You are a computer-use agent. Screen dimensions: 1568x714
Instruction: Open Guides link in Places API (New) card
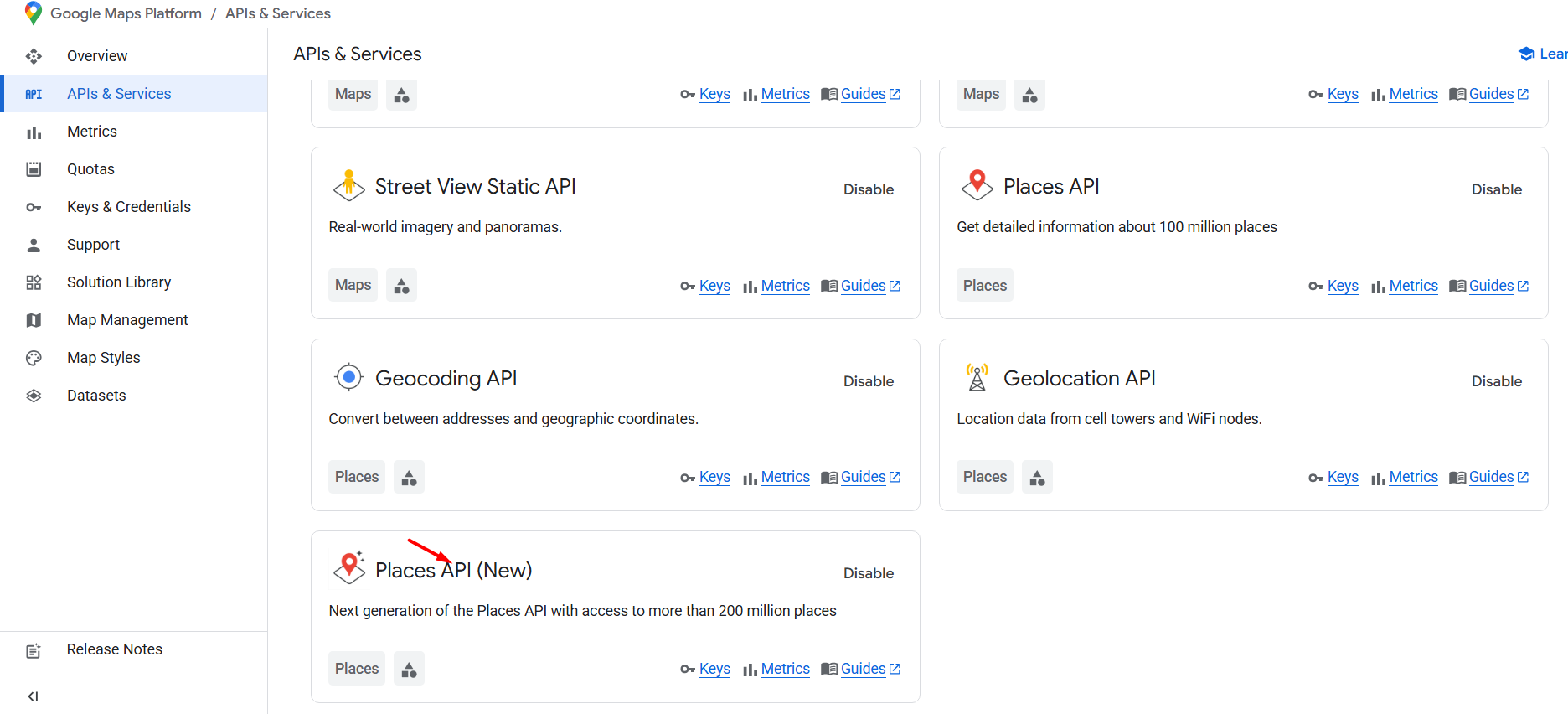coord(863,669)
